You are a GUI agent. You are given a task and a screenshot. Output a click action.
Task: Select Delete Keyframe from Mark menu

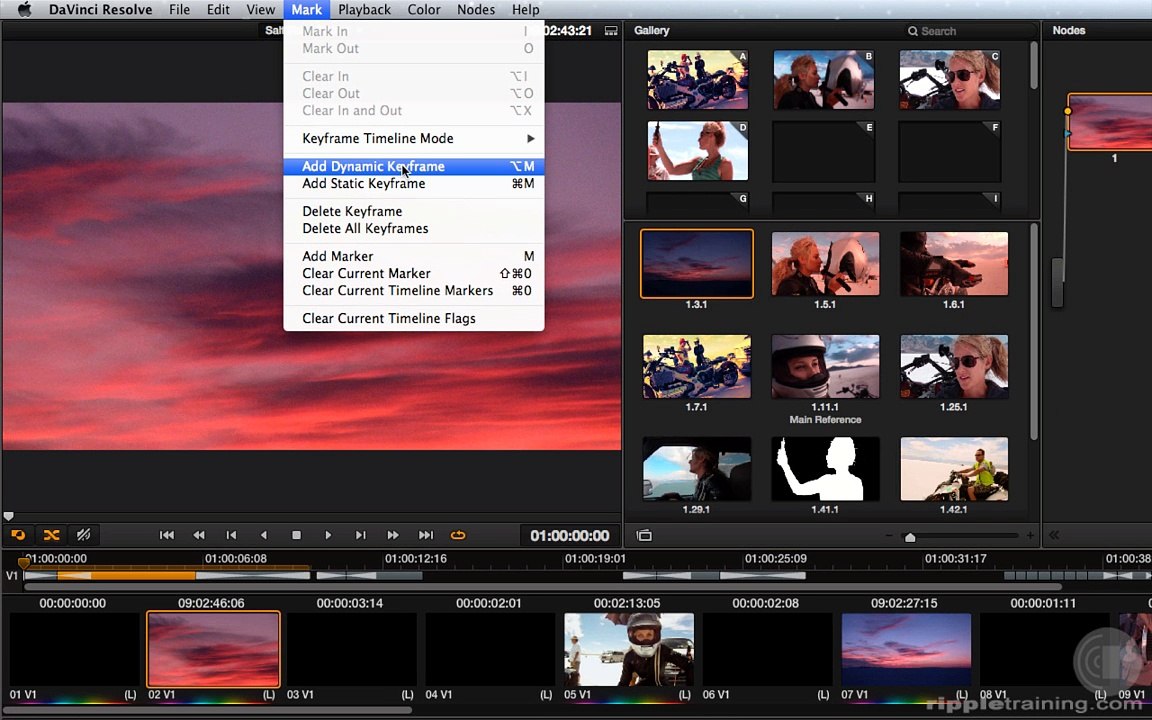click(x=414, y=212)
